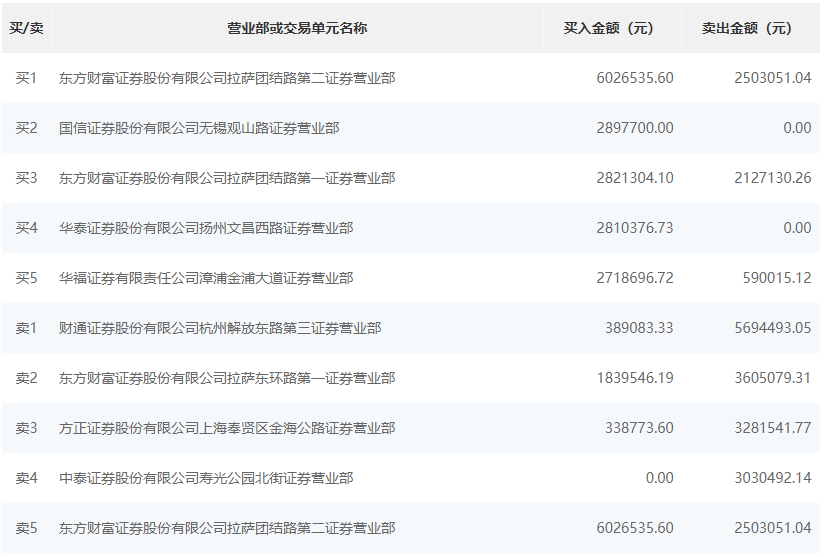
Task: Click sell amount 5694493.05
Action: tap(772, 328)
